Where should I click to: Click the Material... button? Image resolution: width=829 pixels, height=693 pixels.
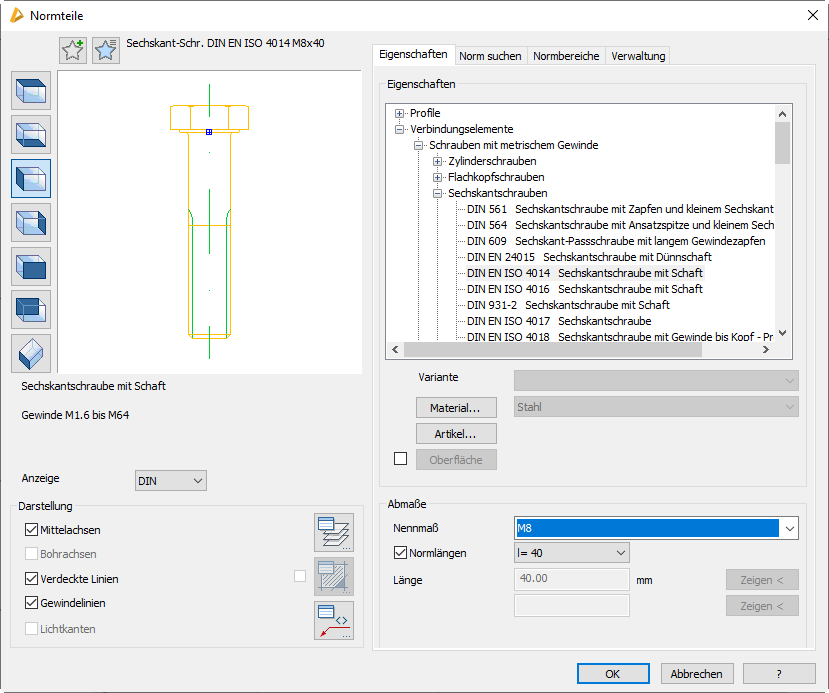(456, 408)
